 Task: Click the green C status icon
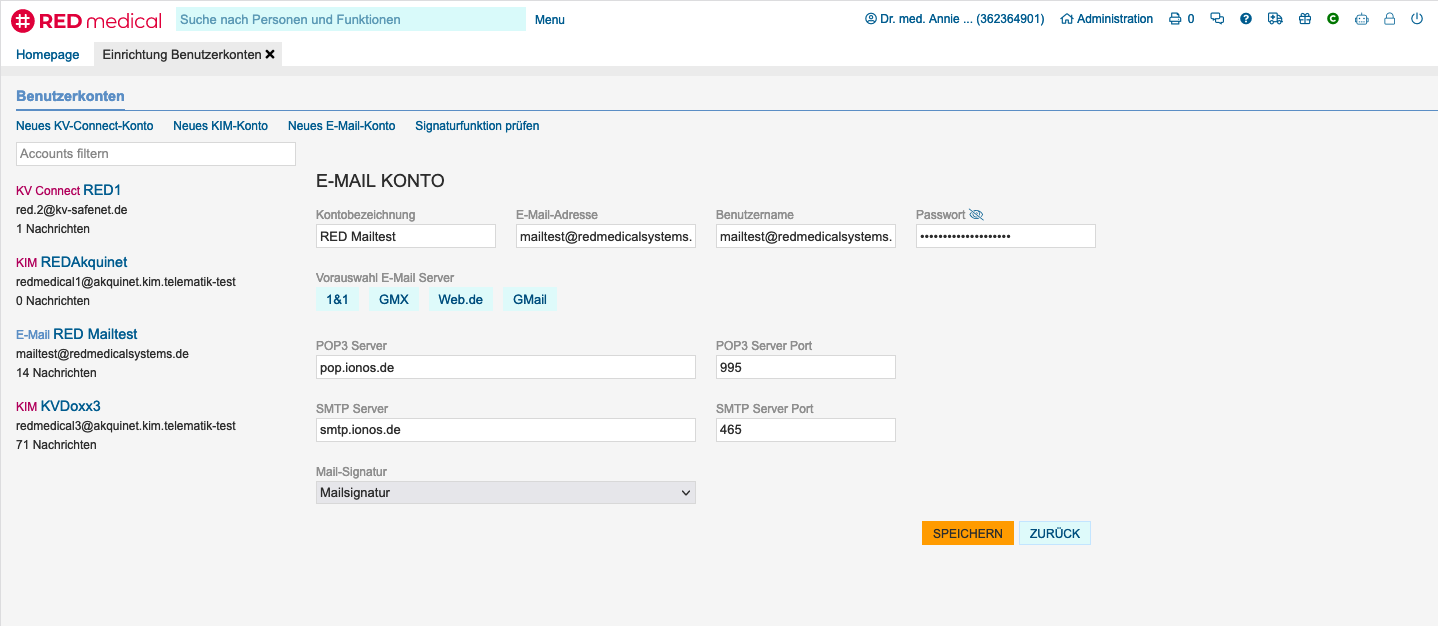pyautogui.click(x=1333, y=19)
